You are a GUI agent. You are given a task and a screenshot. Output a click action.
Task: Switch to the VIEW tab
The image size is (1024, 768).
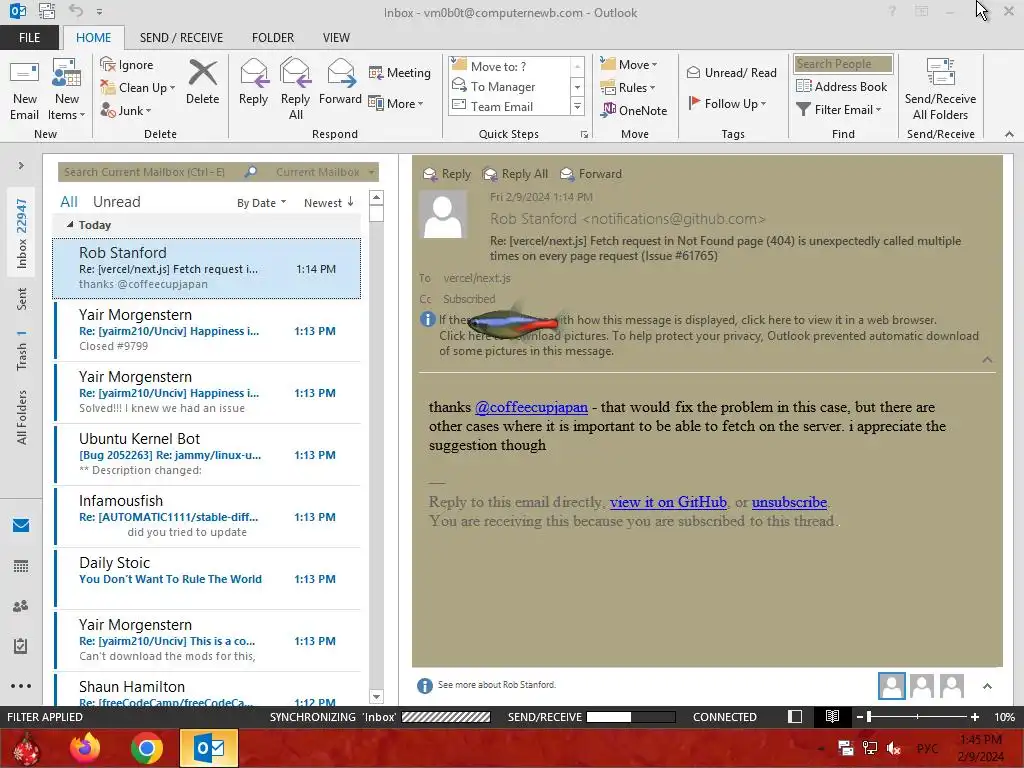336,37
